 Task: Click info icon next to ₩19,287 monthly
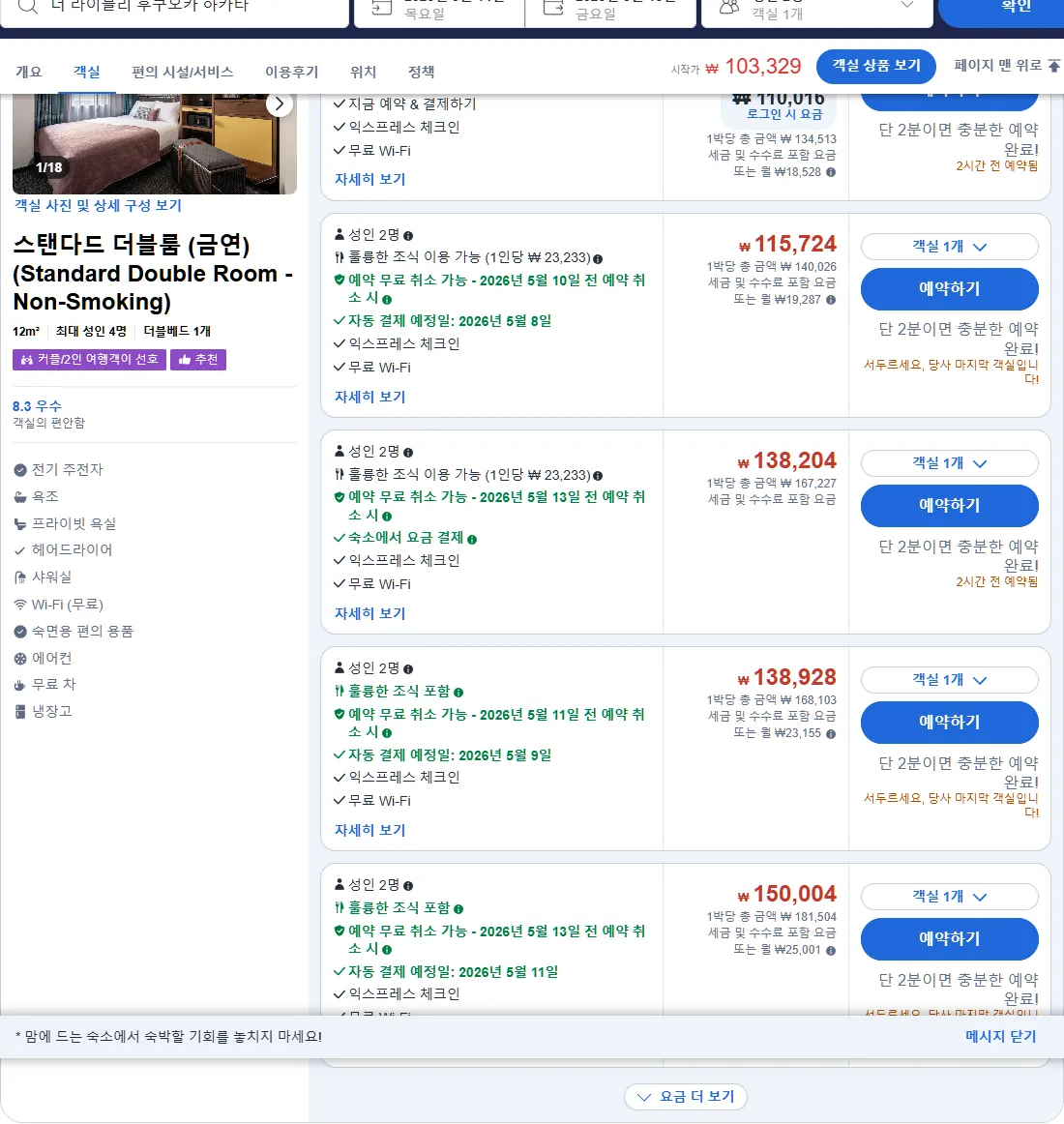click(830, 300)
